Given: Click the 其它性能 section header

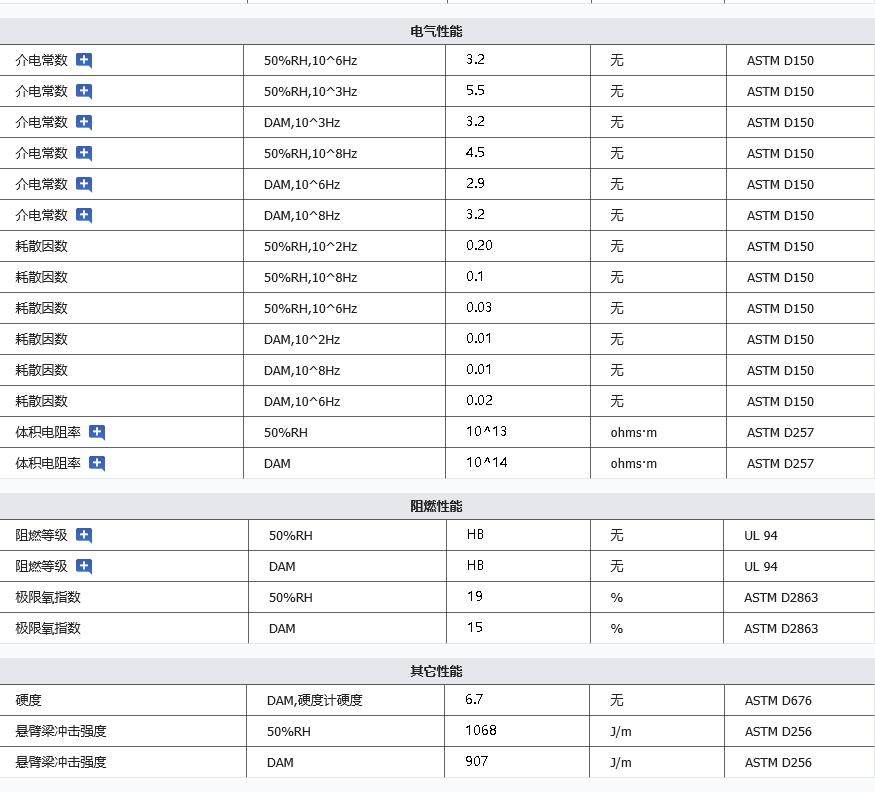Looking at the screenshot, I should pyautogui.click(x=436, y=671).
